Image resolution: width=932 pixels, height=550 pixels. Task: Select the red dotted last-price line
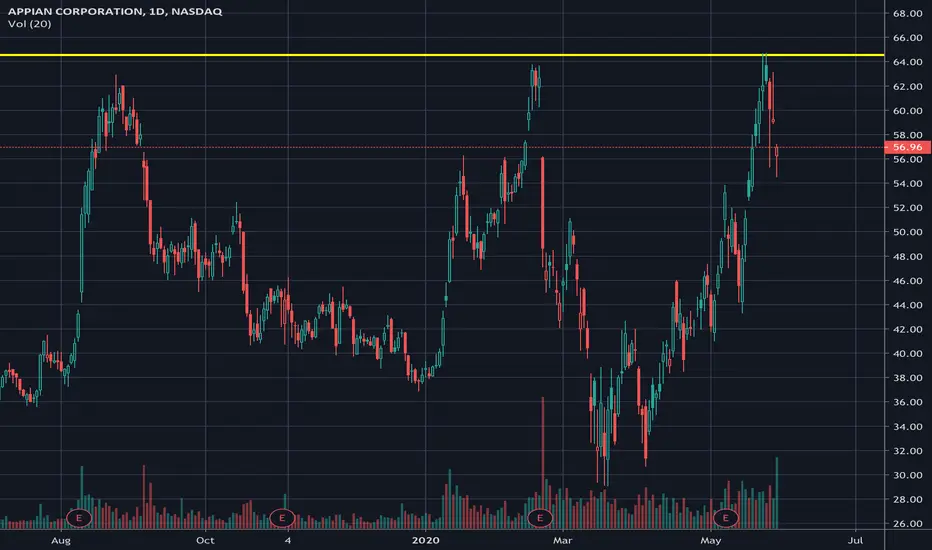[x=442, y=147]
